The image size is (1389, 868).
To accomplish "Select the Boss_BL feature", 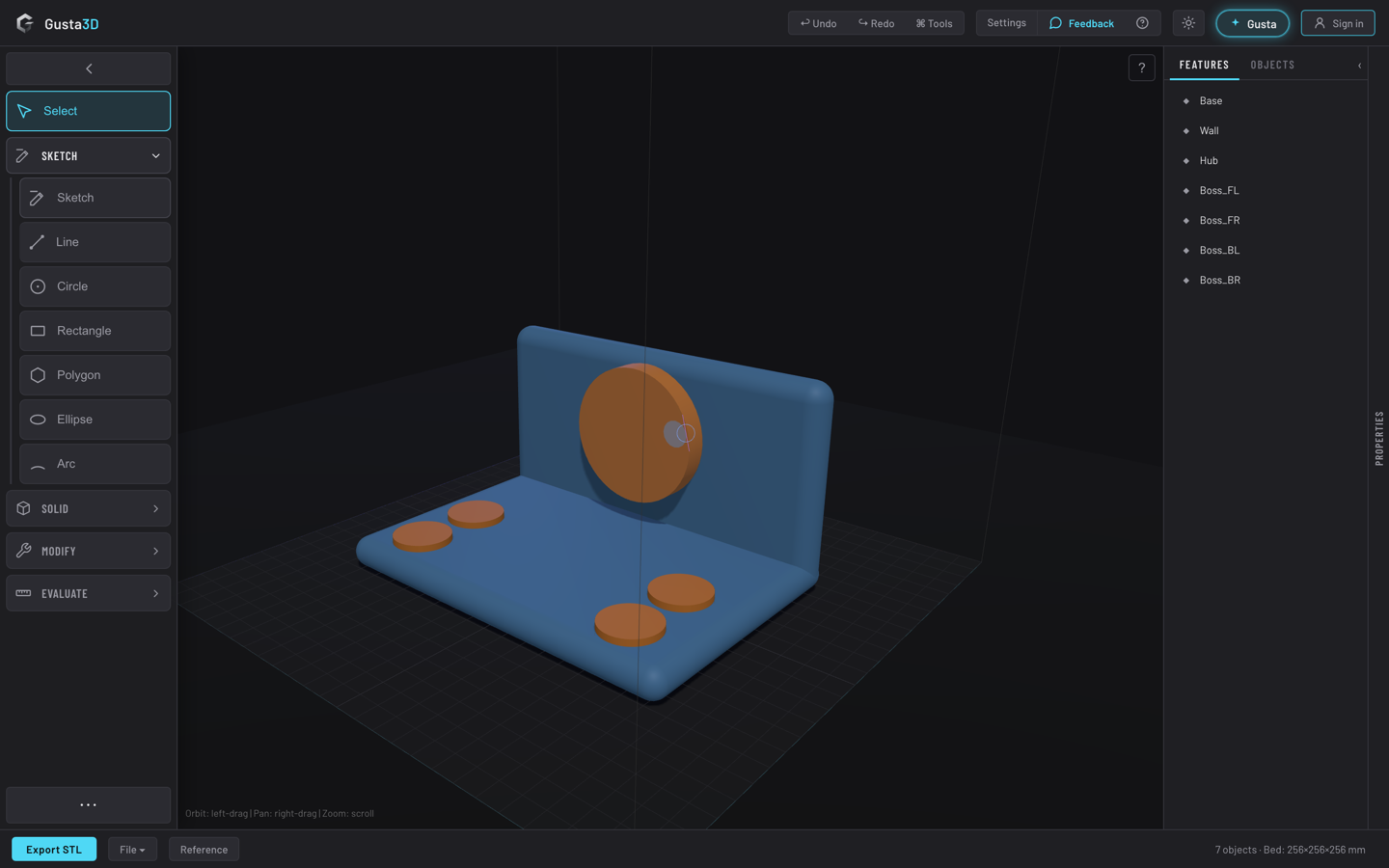I will click(x=1266, y=250).
